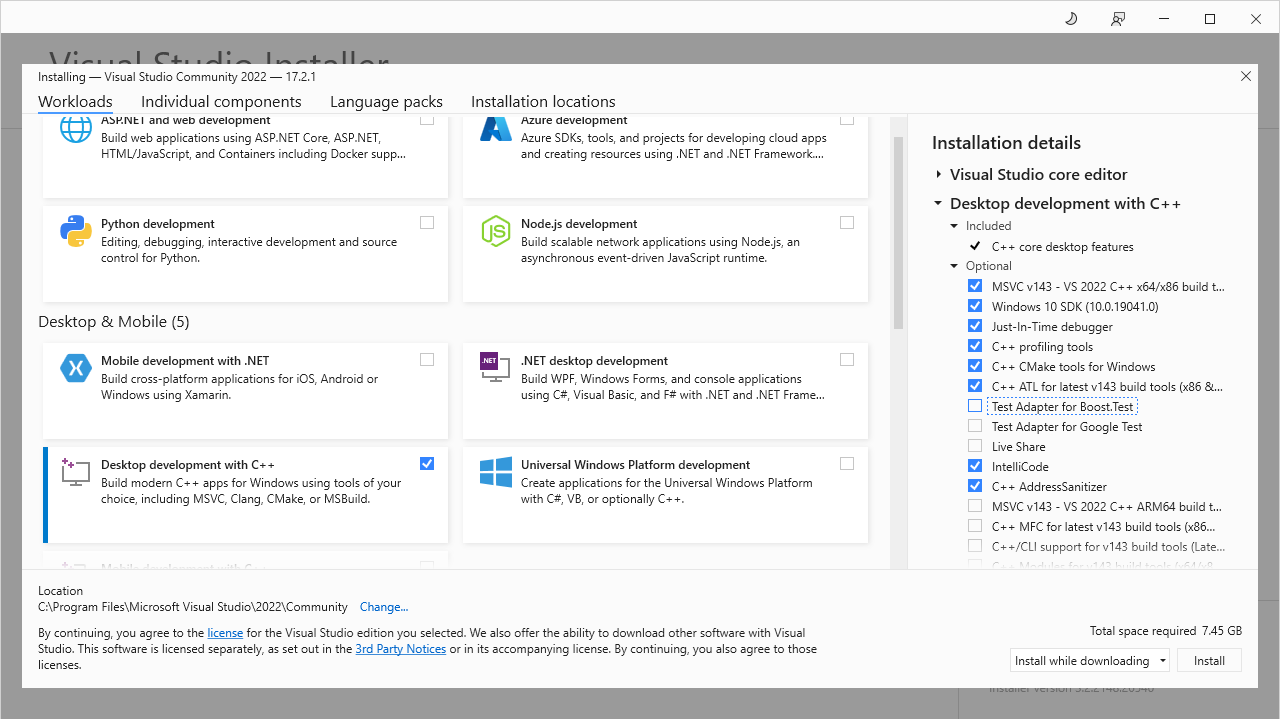Open the Installation locations tab
This screenshot has width=1280, height=719.
[543, 102]
